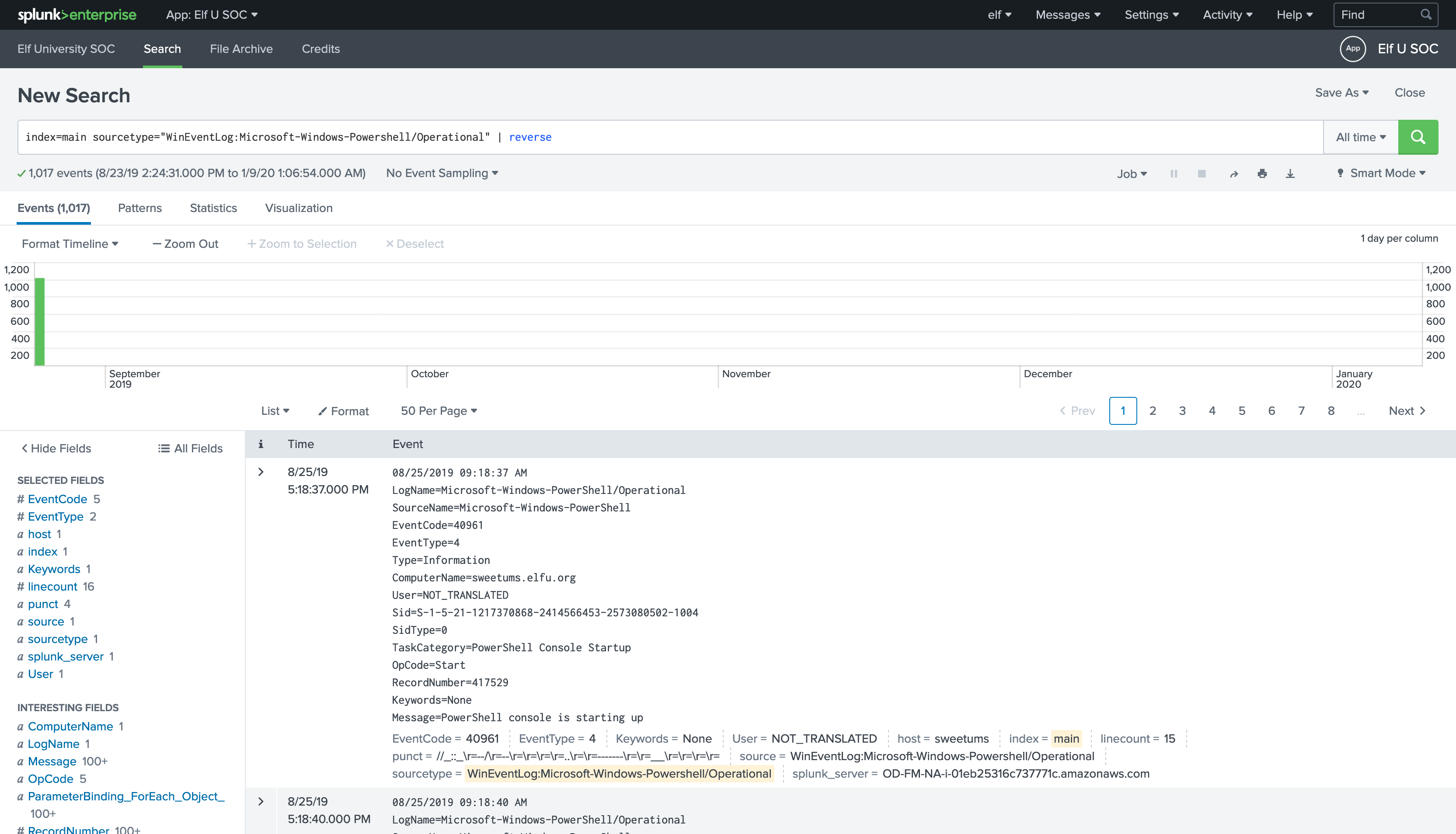The height and width of the screenshot is (834, 1456).
Task: Hide Fields sidebar
Action: coord(56,448)
